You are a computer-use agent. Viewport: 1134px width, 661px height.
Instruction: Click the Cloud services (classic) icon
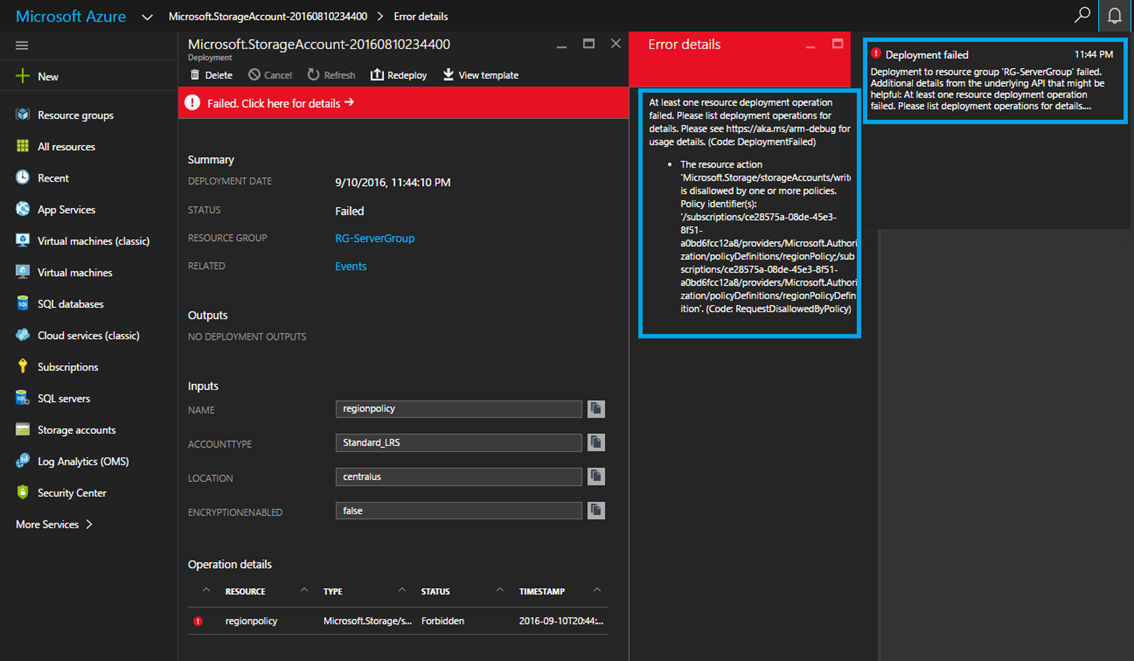[x=22, y=335]
